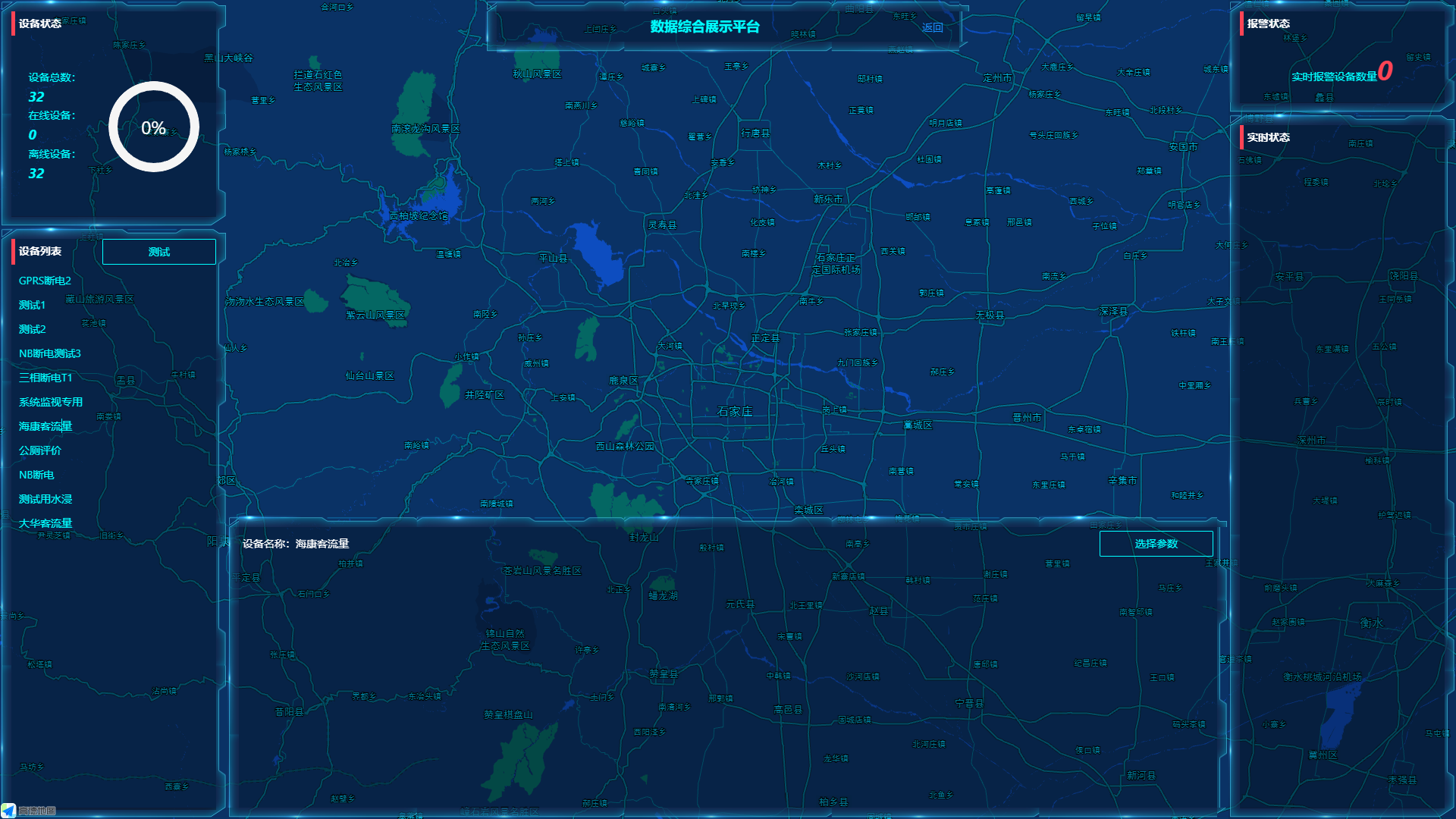This screenshot has height=819, width=1456.
Task: Click 石家庄正定国际机场 label on map
Action: tap(836, 263)
